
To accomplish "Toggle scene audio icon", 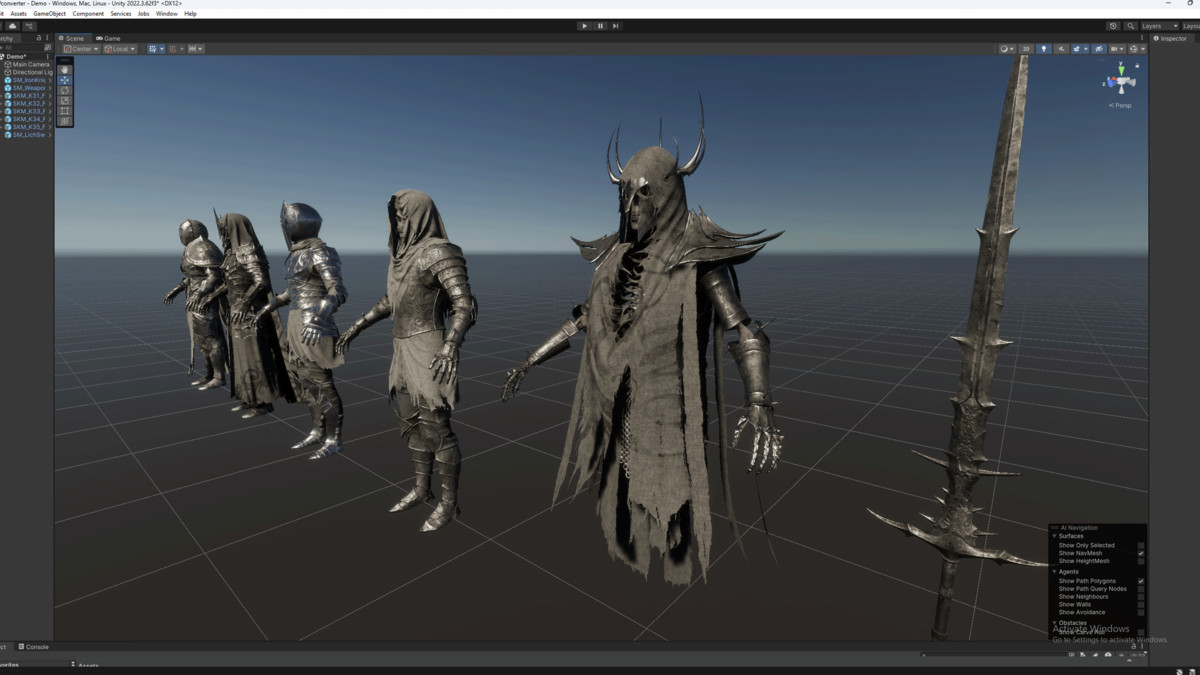I will (1061, 49).
